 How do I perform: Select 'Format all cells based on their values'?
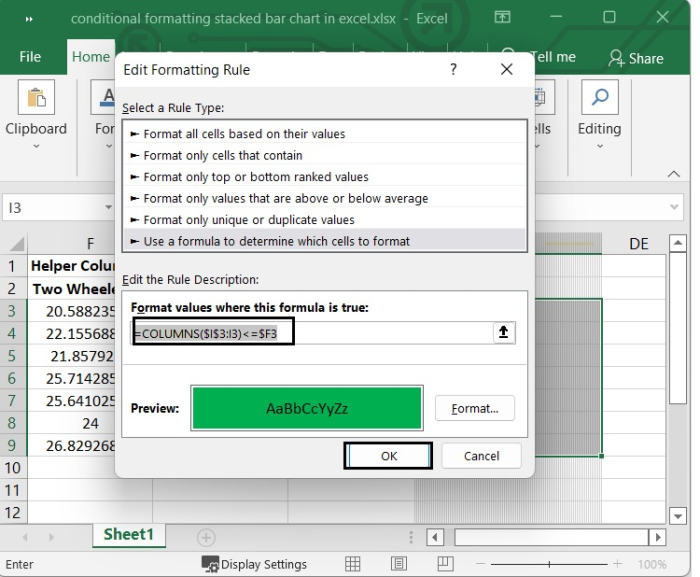coord(325,134)
